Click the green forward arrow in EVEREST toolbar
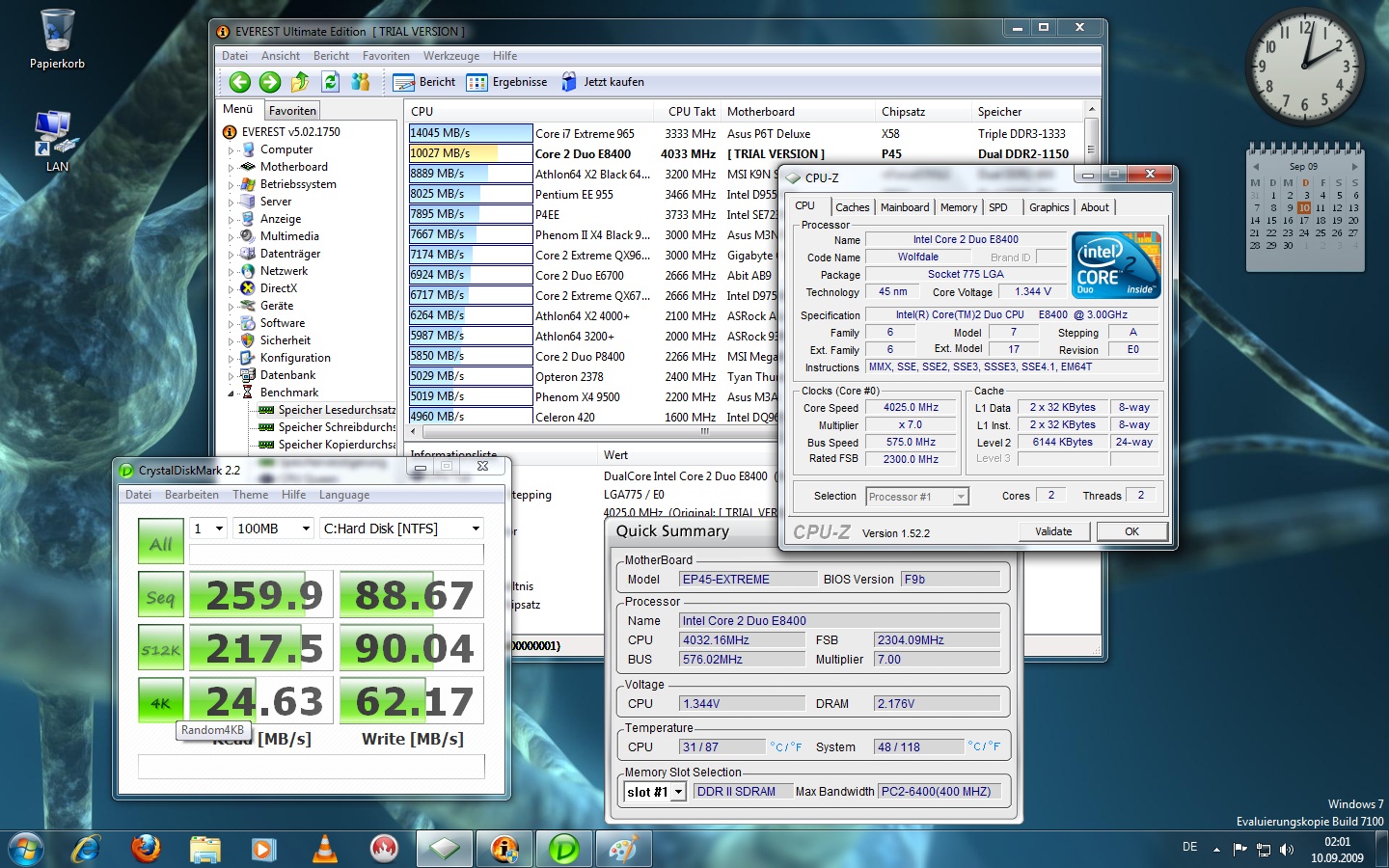This screenshot has height=868, width=1389. tap(270, 83)
